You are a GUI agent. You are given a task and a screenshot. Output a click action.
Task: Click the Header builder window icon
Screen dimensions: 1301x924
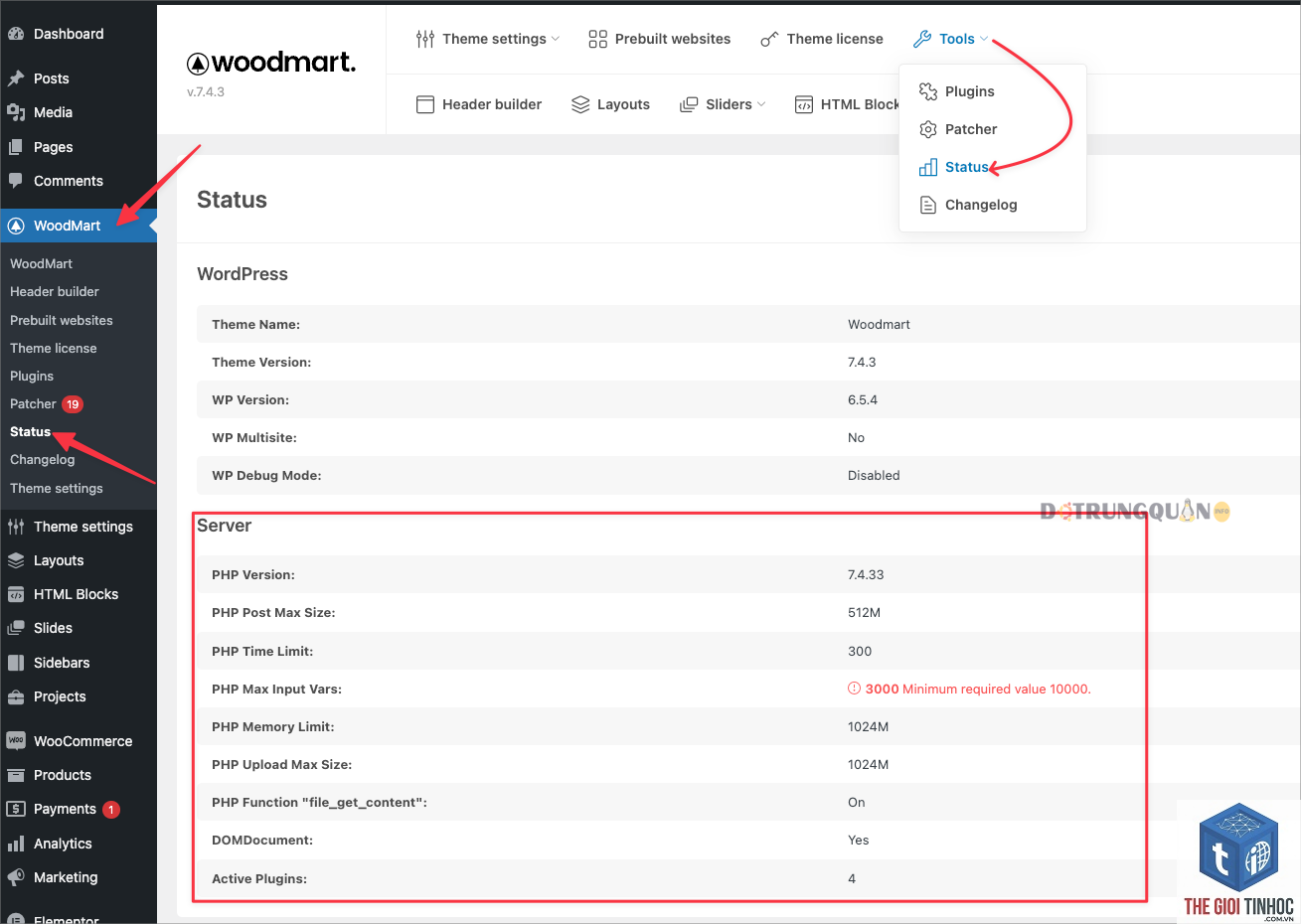coord(425,104)
